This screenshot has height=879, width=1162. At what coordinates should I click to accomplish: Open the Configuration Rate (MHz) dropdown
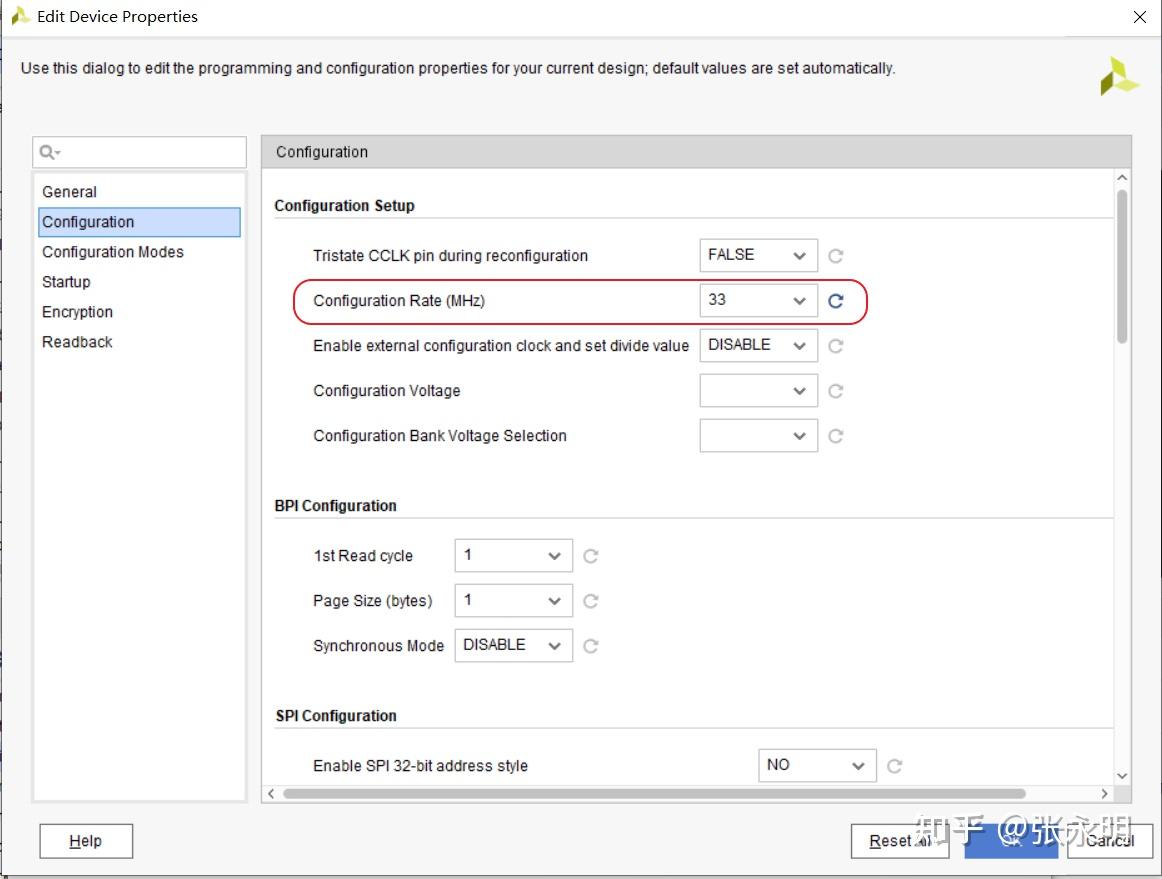[758, 301]
